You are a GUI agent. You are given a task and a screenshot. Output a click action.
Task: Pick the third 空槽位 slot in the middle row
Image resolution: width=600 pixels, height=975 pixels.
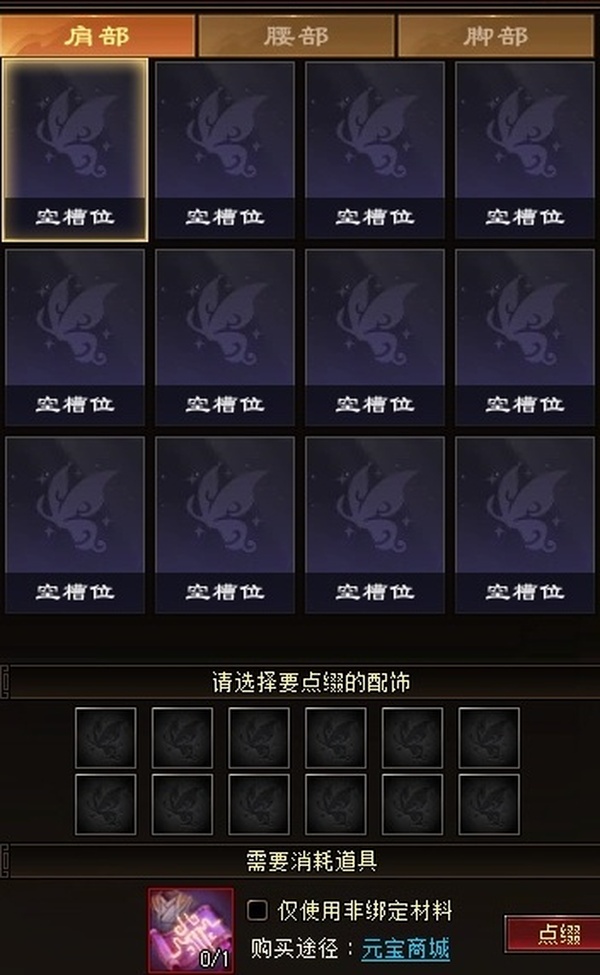coord(375,338)
